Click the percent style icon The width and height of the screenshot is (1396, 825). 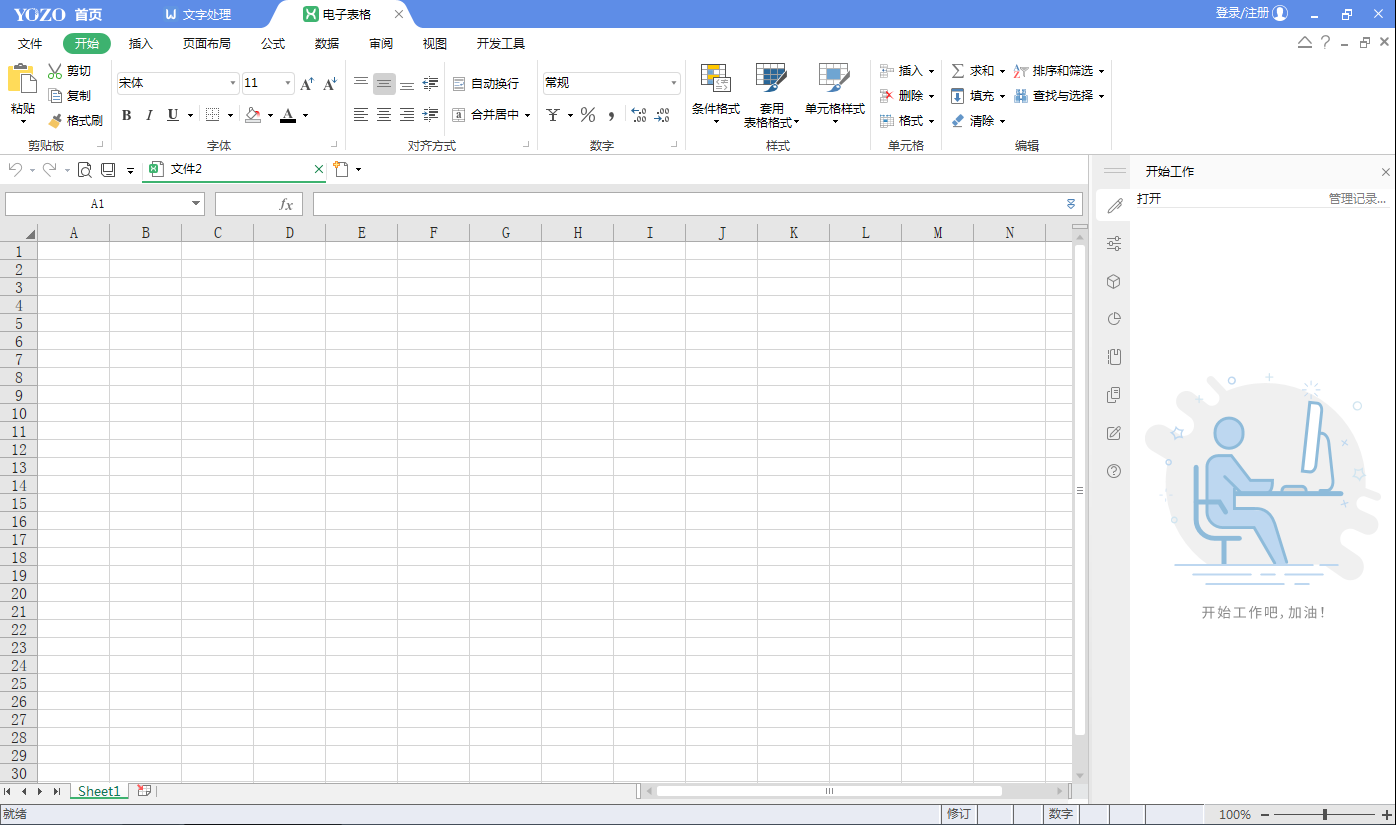click(588, 115)
